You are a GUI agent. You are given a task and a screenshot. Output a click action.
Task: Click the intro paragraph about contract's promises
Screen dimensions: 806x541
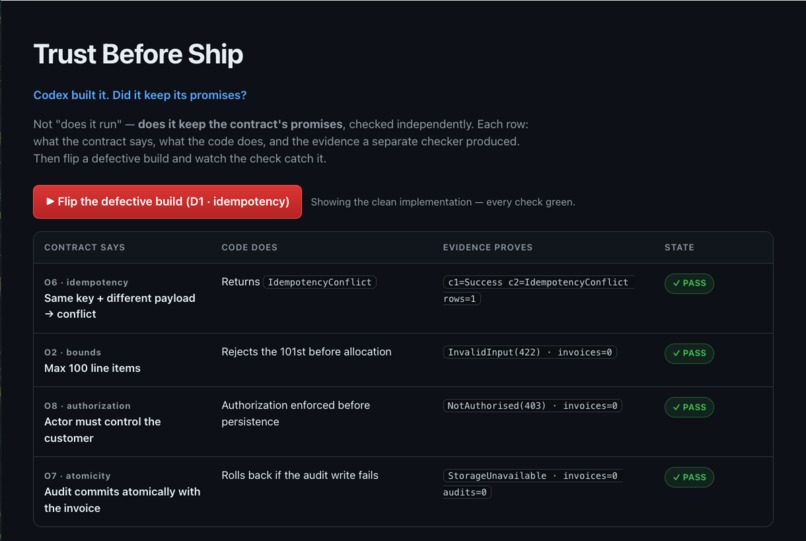coord(281,141)
